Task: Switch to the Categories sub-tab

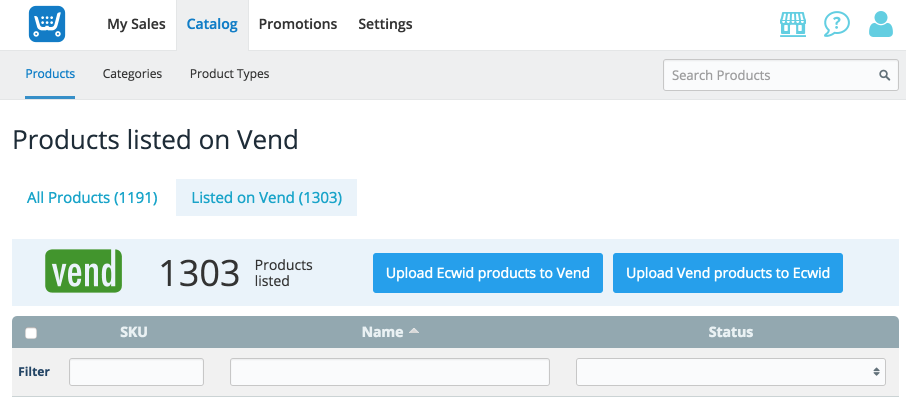Action: coord(132,74)
